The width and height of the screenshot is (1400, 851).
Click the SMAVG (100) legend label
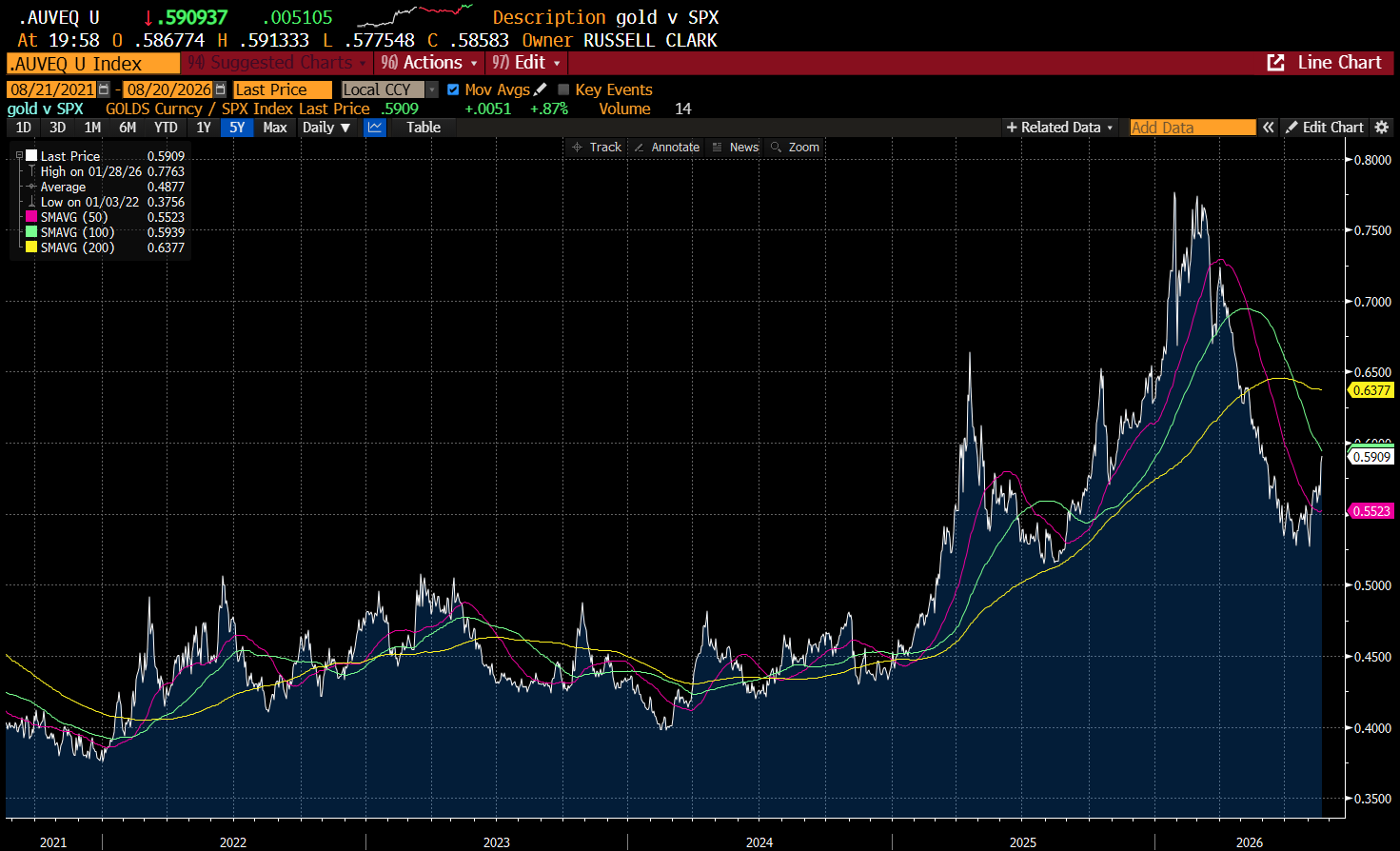[x=77, y=232]
